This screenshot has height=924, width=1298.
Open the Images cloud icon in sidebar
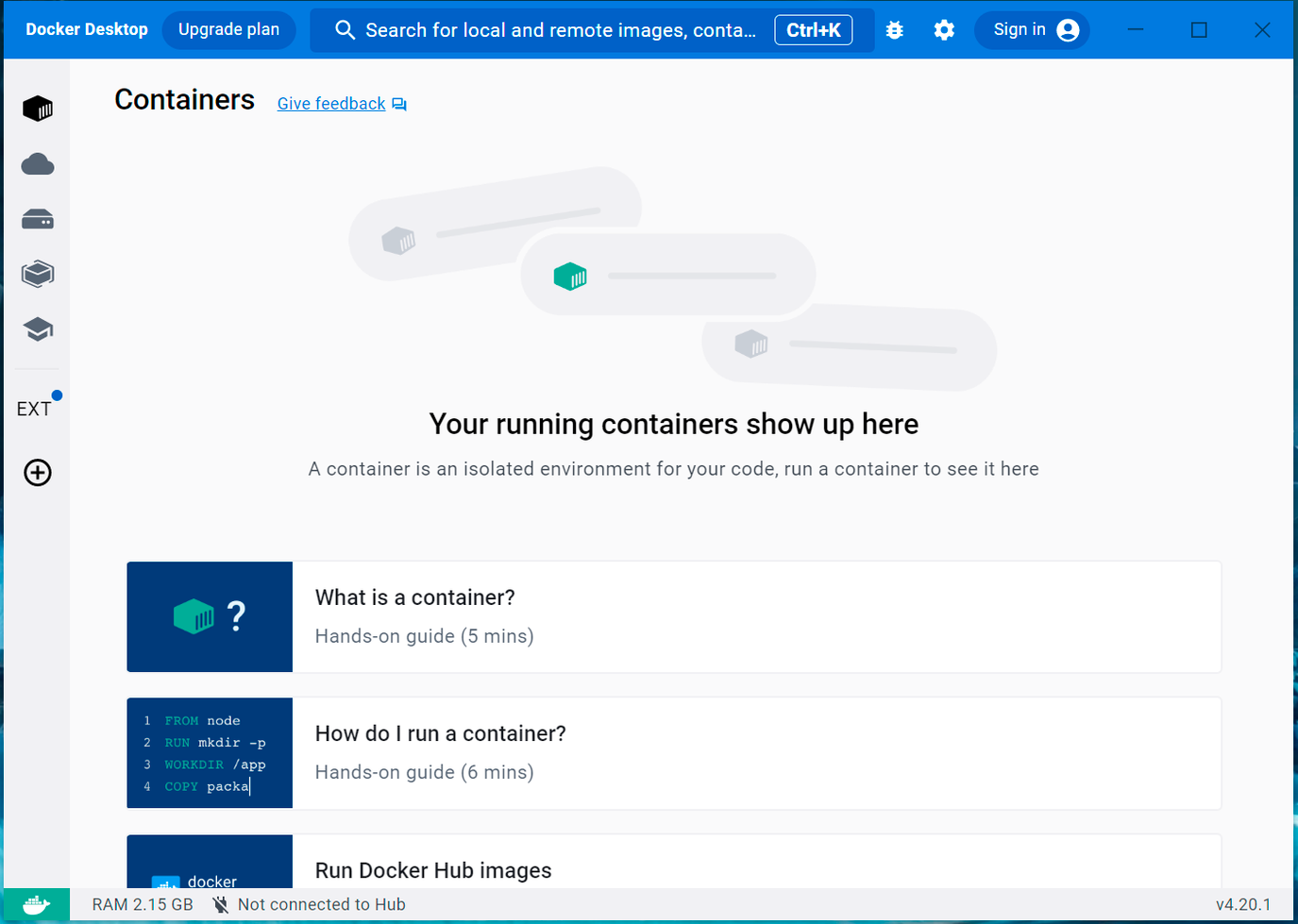click(38, 164)
